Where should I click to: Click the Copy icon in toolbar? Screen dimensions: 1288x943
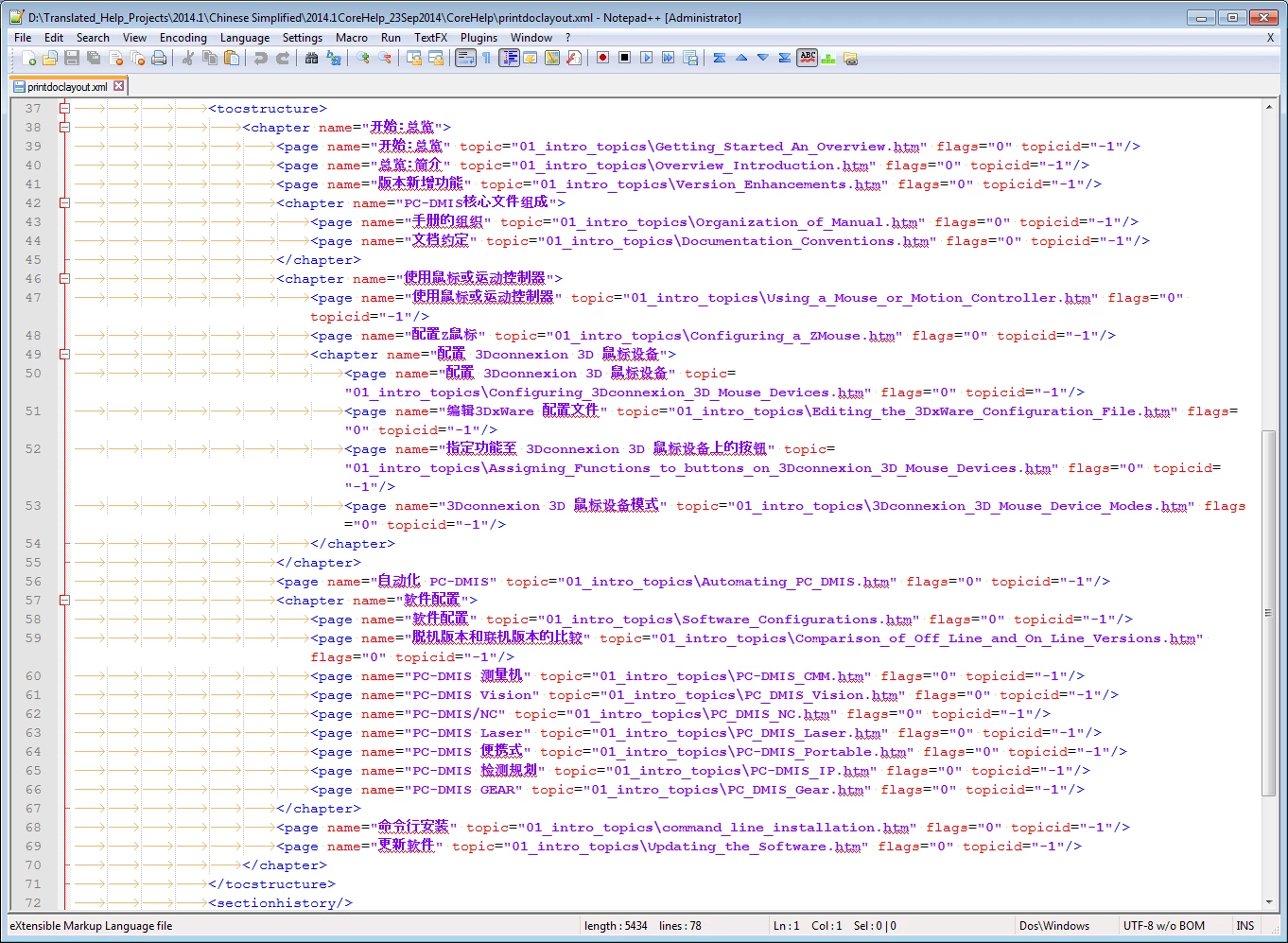[210, 59]
